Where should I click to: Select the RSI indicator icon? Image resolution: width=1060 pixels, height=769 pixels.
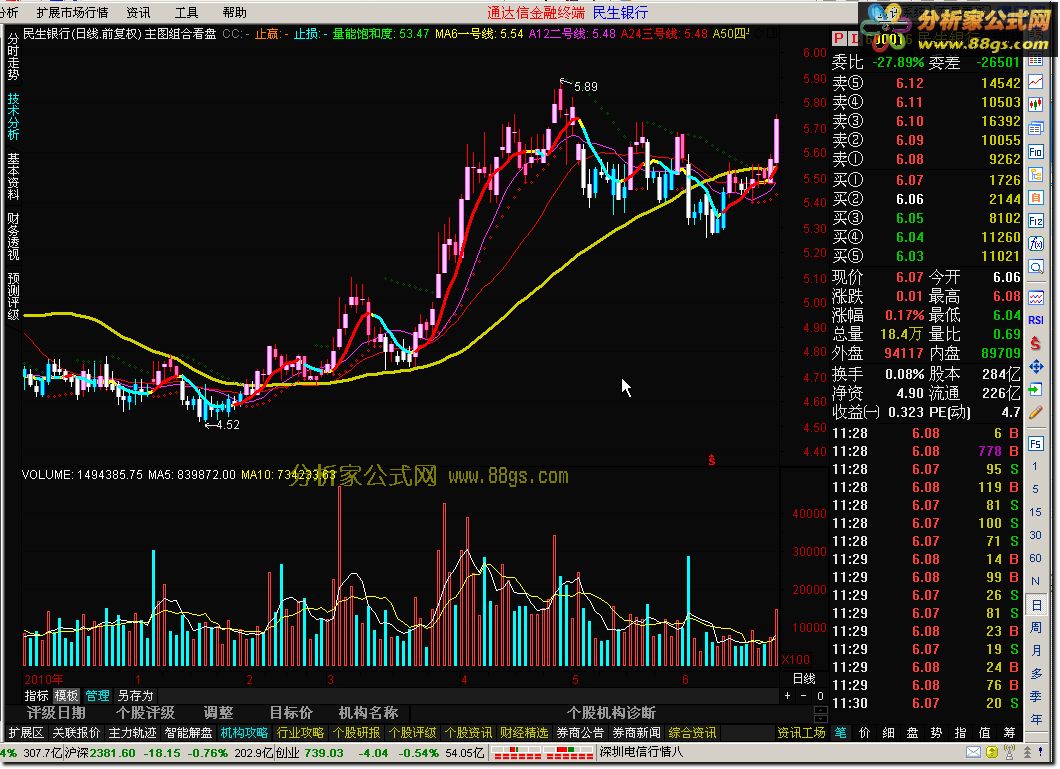1036,320
